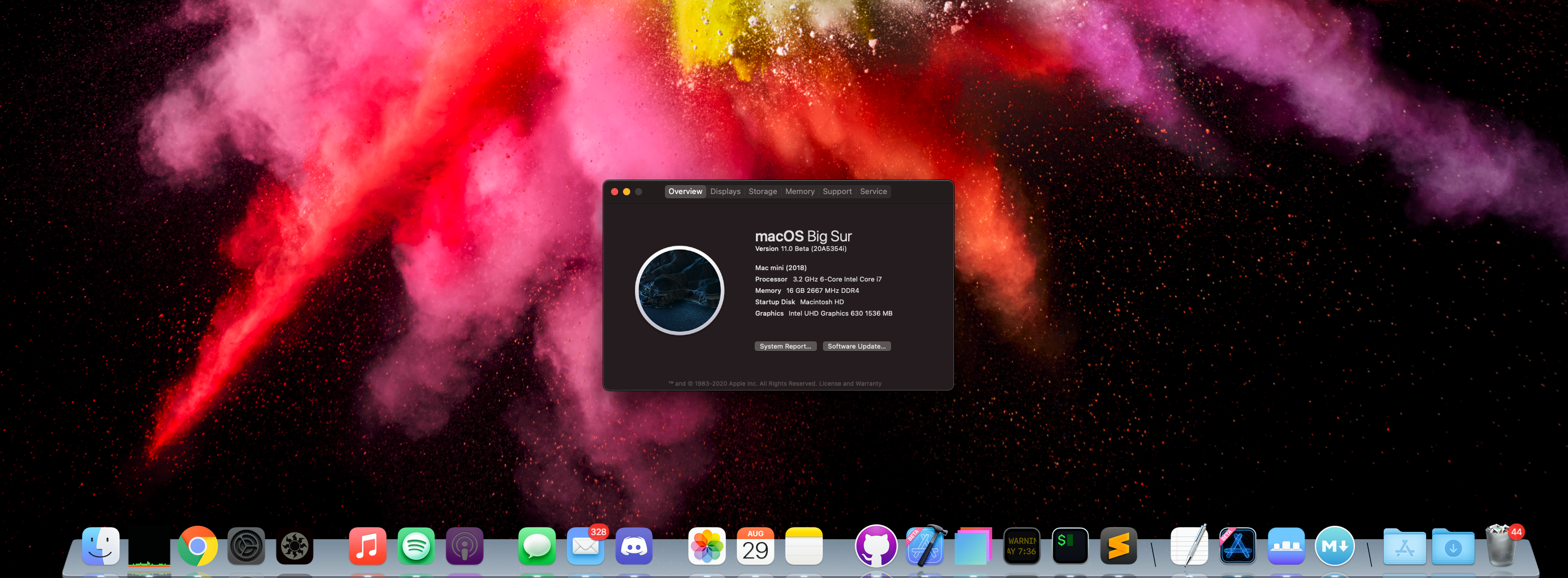The image size is (1568, 578).
Task: Open the blue shelf app icon
Action: click(1286, 546)
